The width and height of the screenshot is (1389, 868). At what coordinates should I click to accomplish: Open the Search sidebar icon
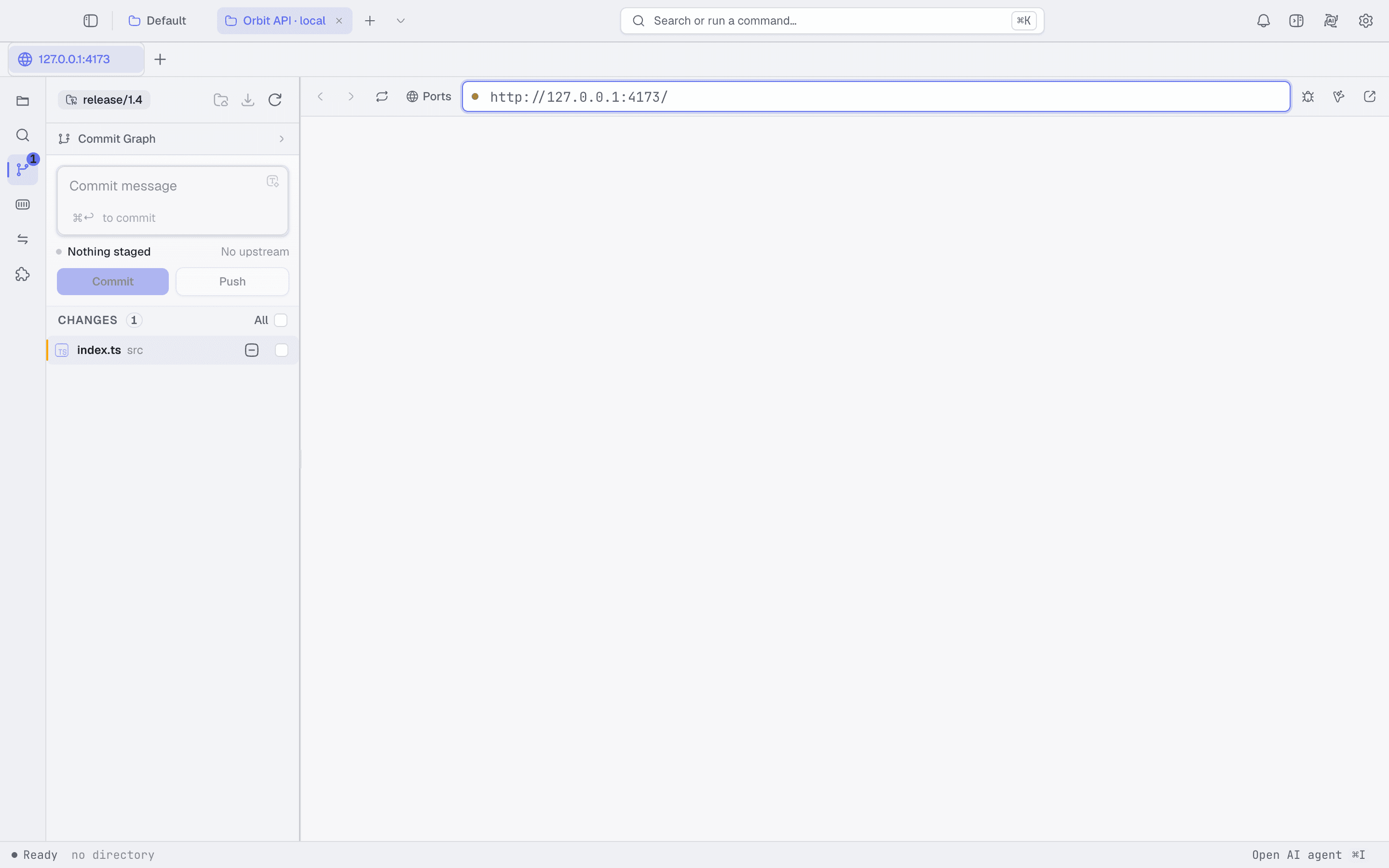(22, 136)
